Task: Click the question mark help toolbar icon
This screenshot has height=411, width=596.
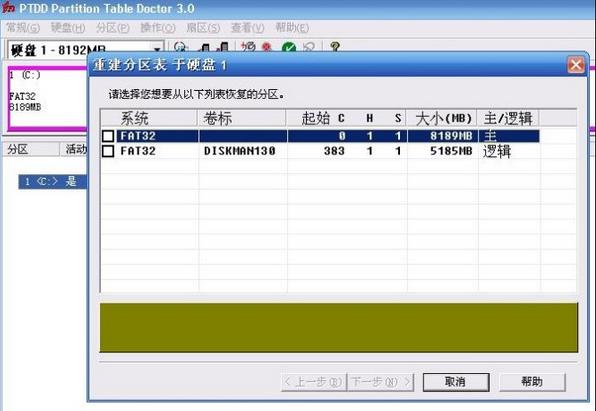Action: (334, 47)
